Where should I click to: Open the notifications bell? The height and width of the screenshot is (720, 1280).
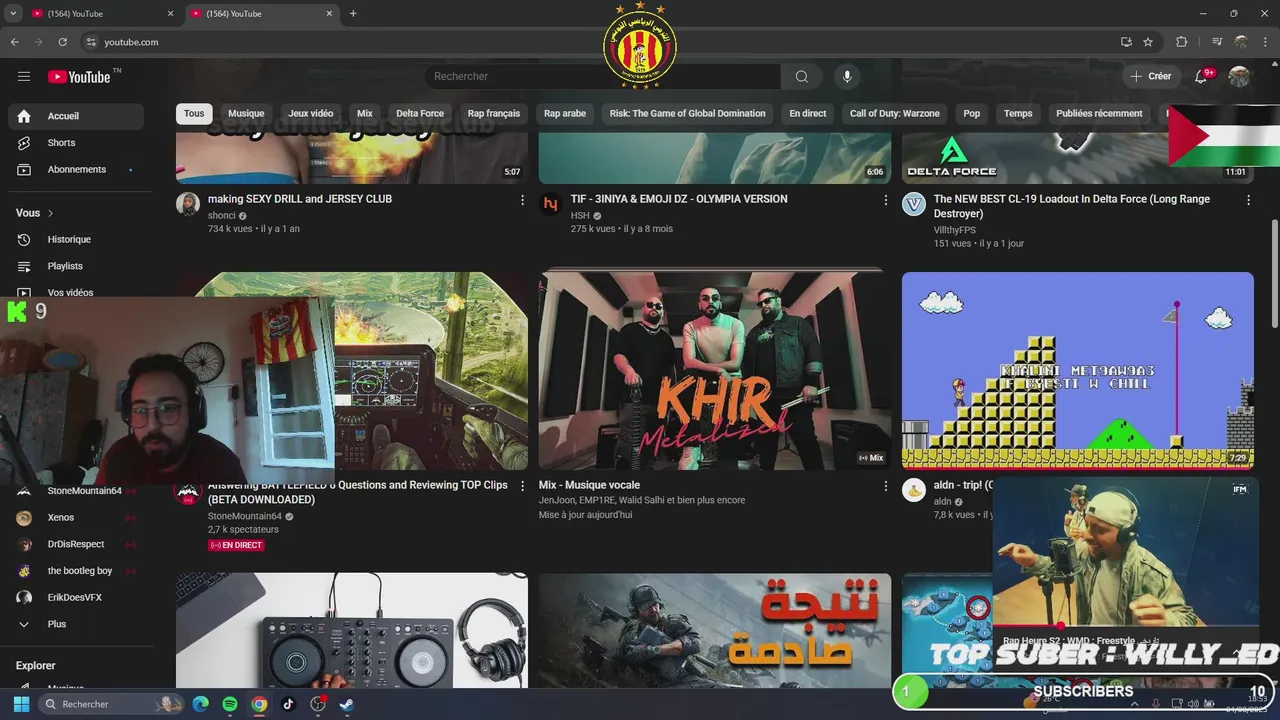1203,76
